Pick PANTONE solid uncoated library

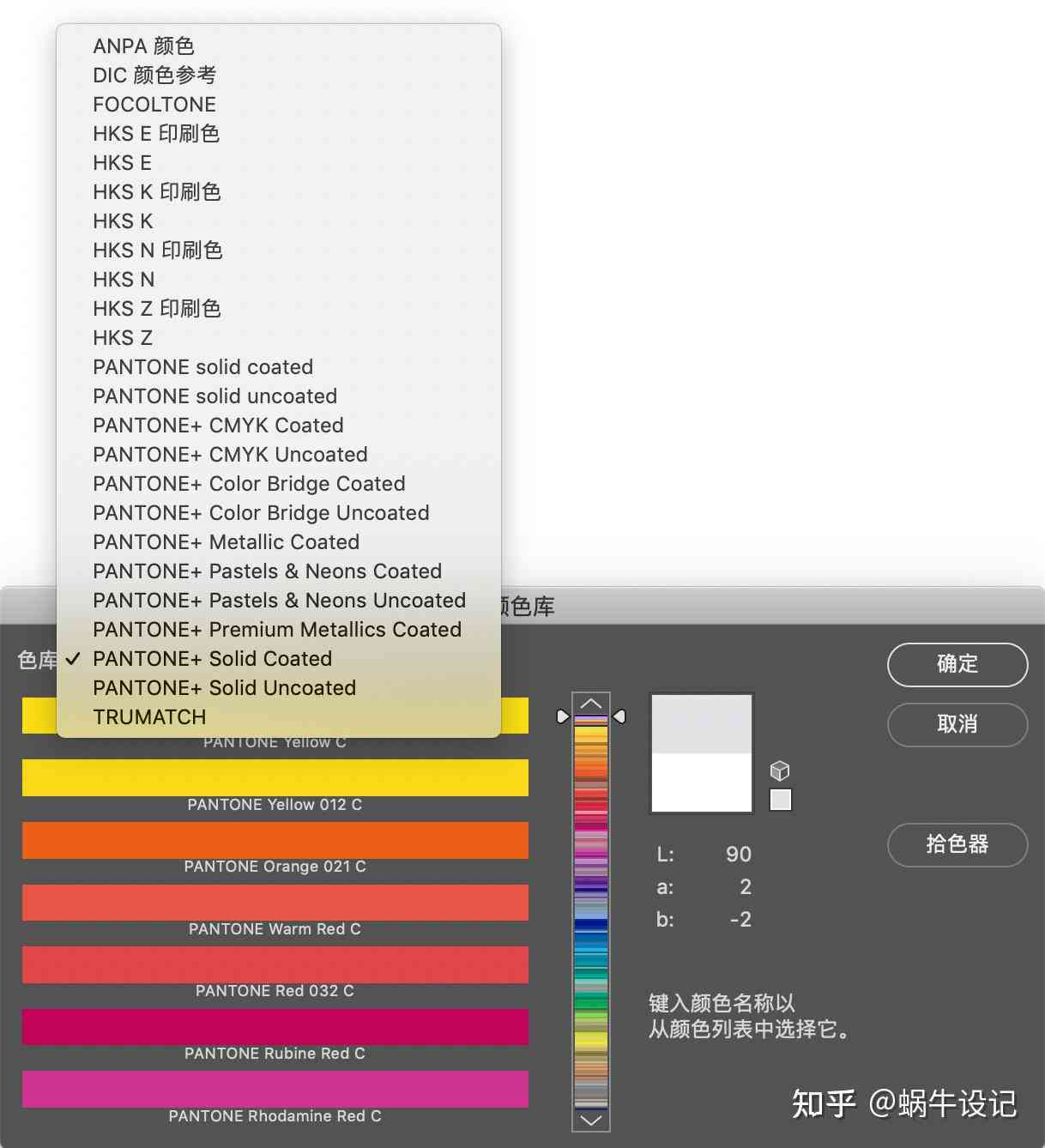click(279, 396)
